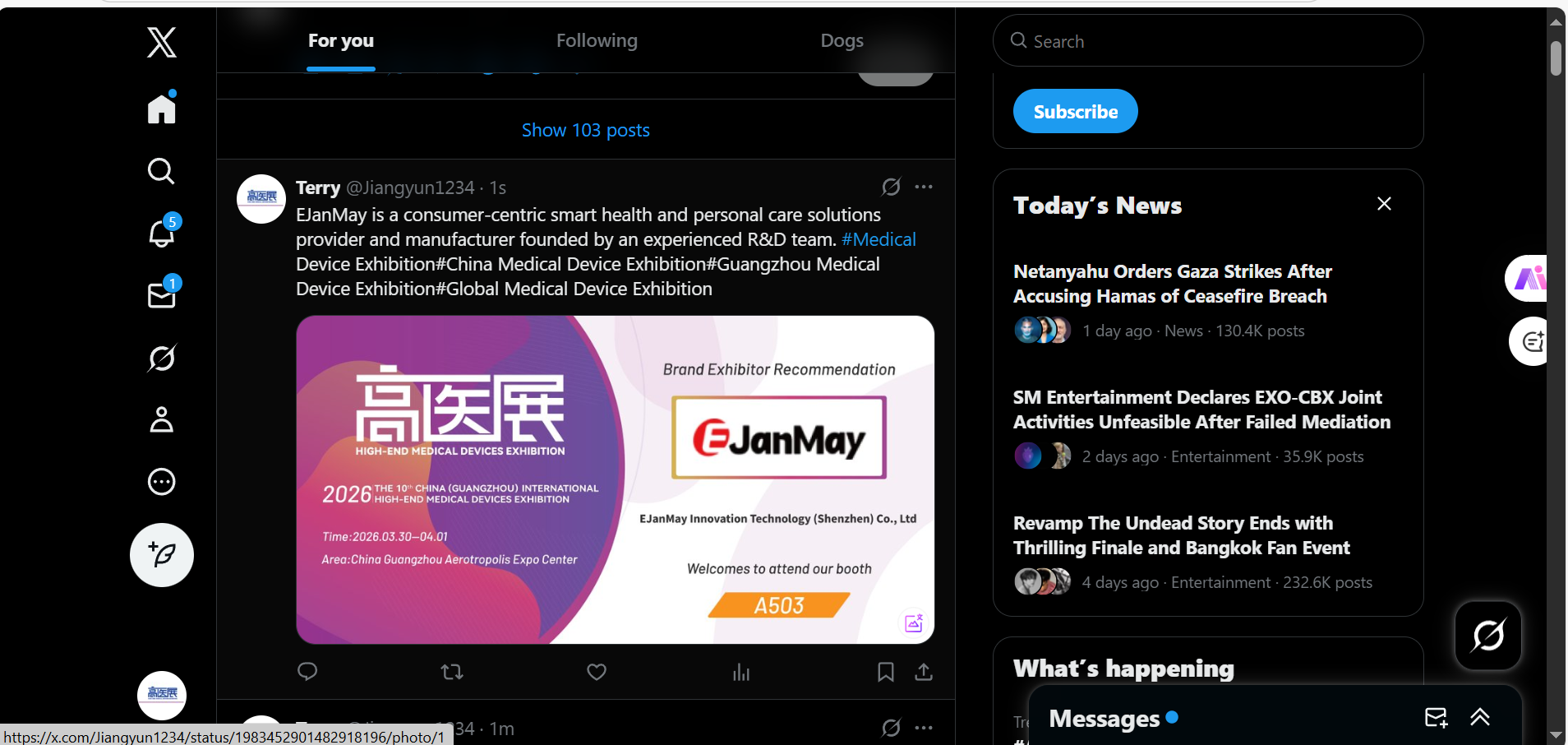Switch to the Dogs tab

coord(842,40)
